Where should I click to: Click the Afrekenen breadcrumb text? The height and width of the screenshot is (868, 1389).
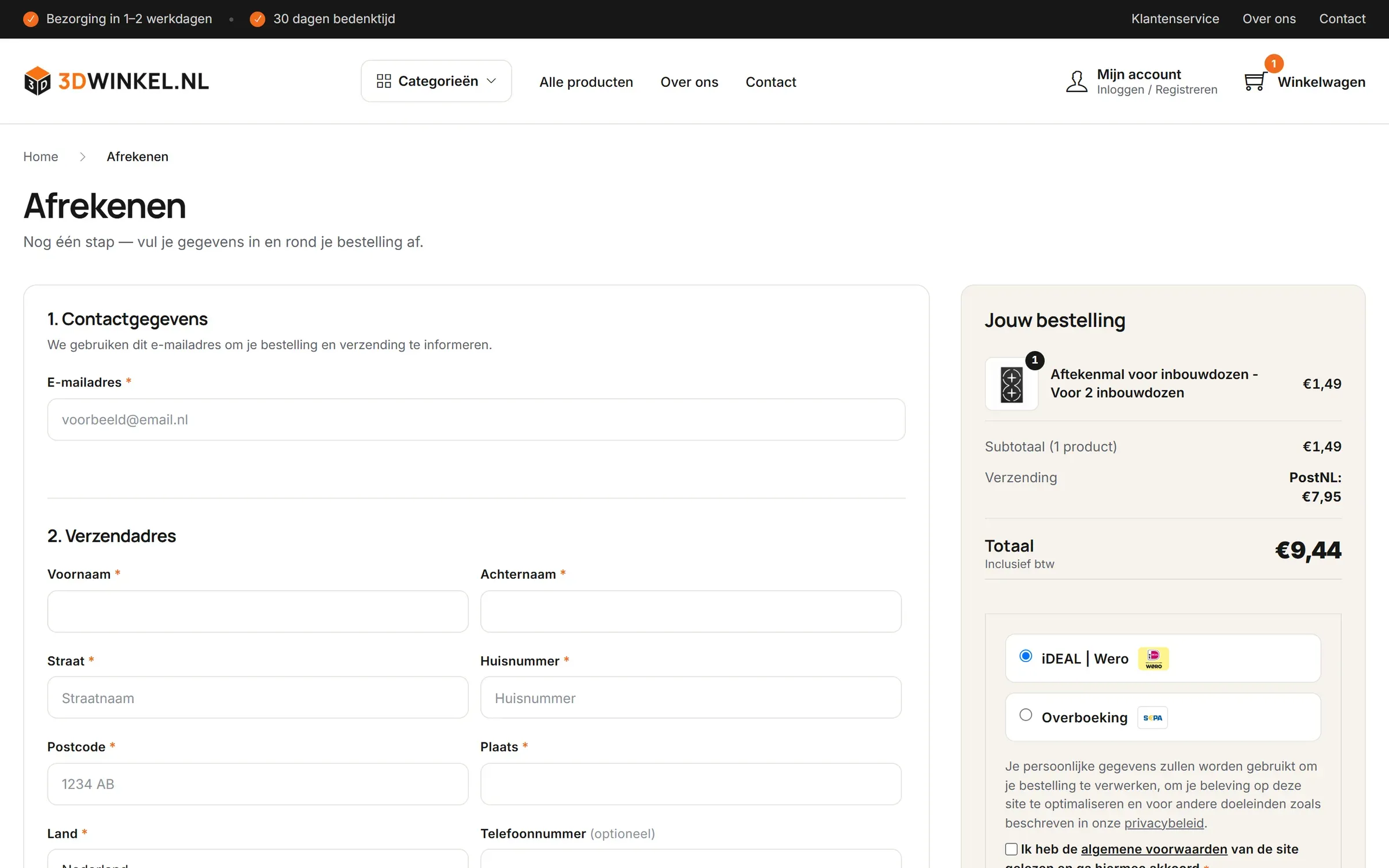pyautogui.click(x=137, y=157)
